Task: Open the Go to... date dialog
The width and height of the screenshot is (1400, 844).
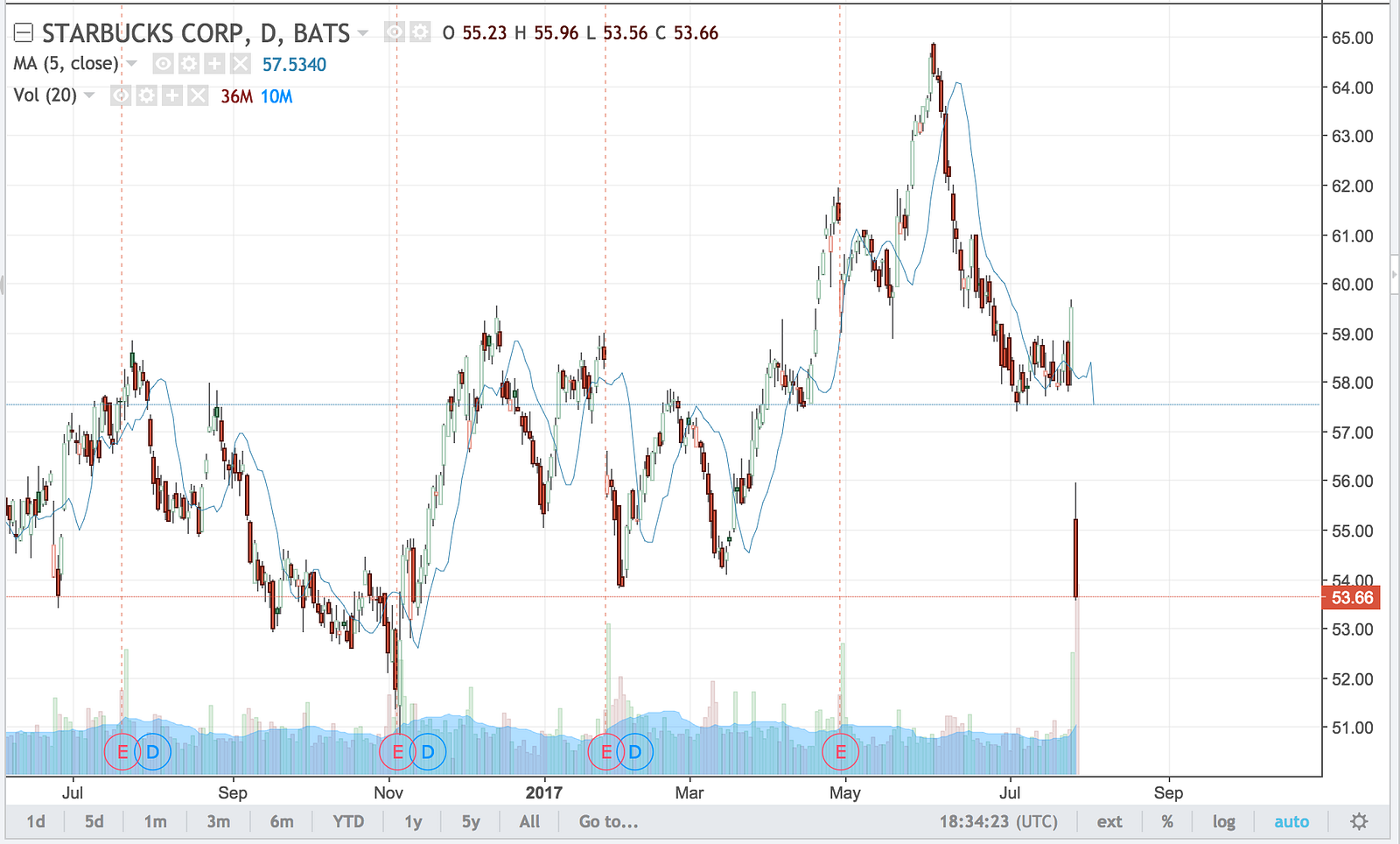Action: [609, 821]
